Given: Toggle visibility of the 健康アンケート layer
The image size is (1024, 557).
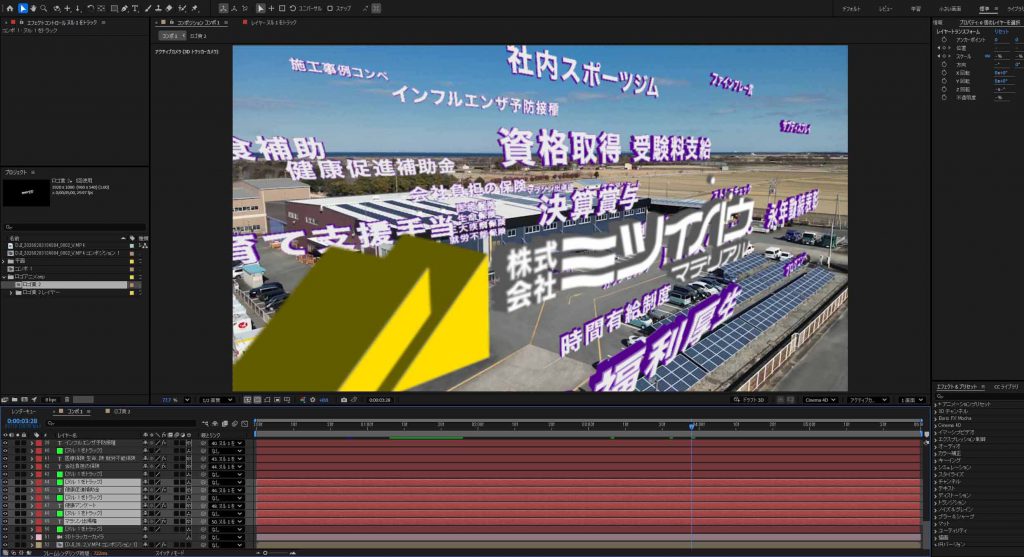Looking at the screenshot, I should (x=5, y=506).
